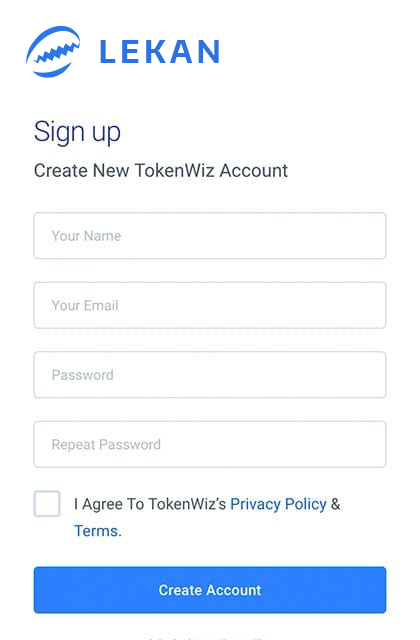The height and width of the screenshot is (640, 420).
Task: Open the Terms link
Action: coord(98,531)
